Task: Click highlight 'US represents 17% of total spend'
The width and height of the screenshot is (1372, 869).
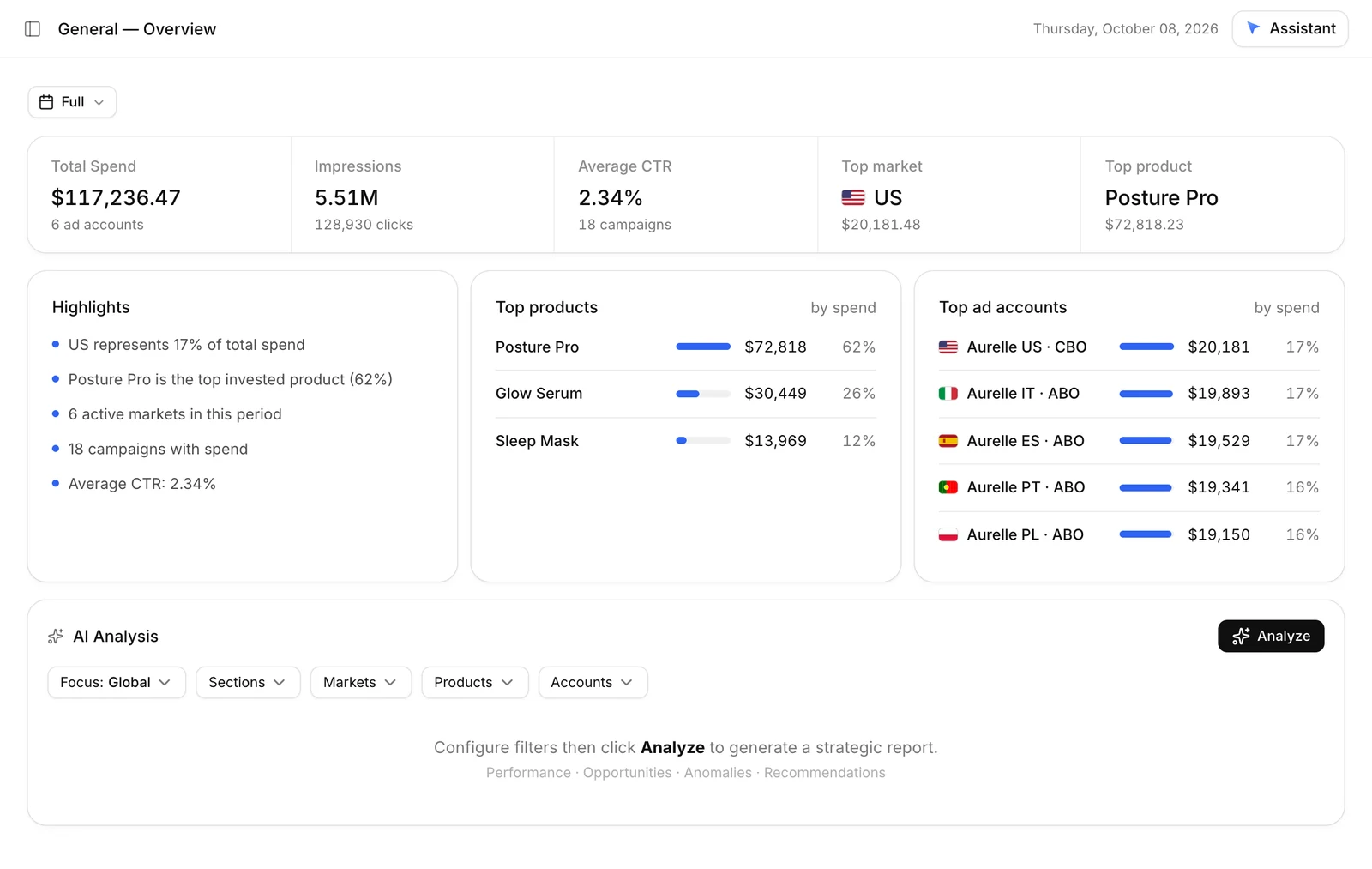Action: pyautogui.click(x=187, y=345)
